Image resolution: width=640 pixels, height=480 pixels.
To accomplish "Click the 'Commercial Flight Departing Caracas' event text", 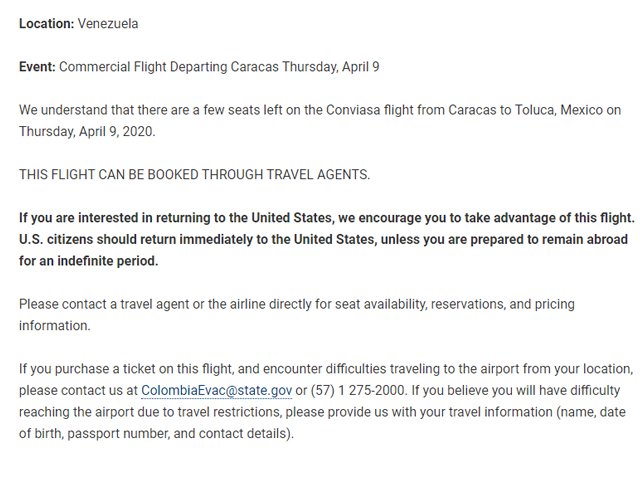I will 169,67.
